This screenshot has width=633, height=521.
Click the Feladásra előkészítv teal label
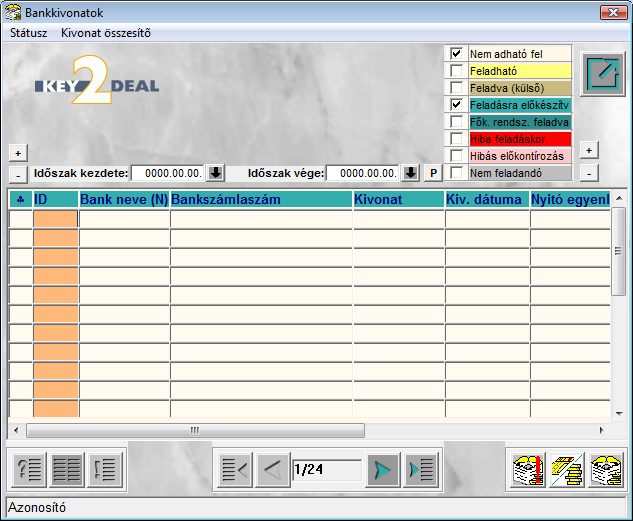click(x=520, y=105)
